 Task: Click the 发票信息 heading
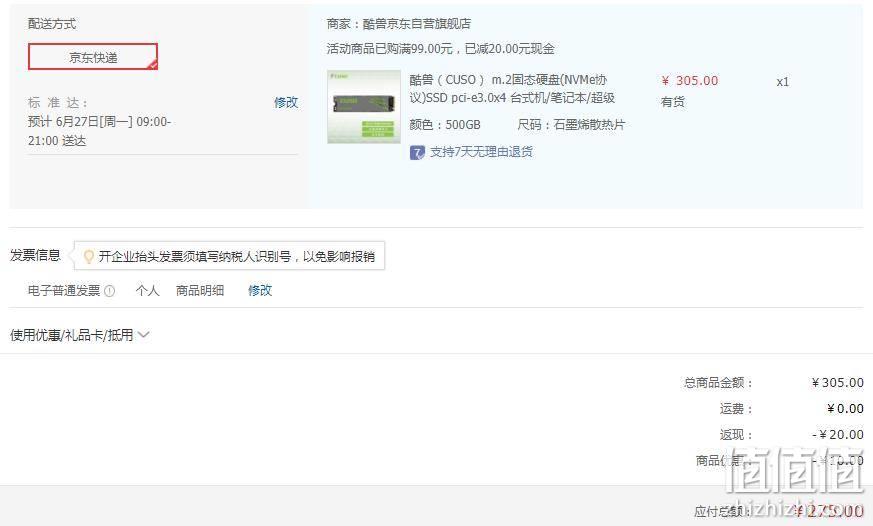click(x=35, y=255)
